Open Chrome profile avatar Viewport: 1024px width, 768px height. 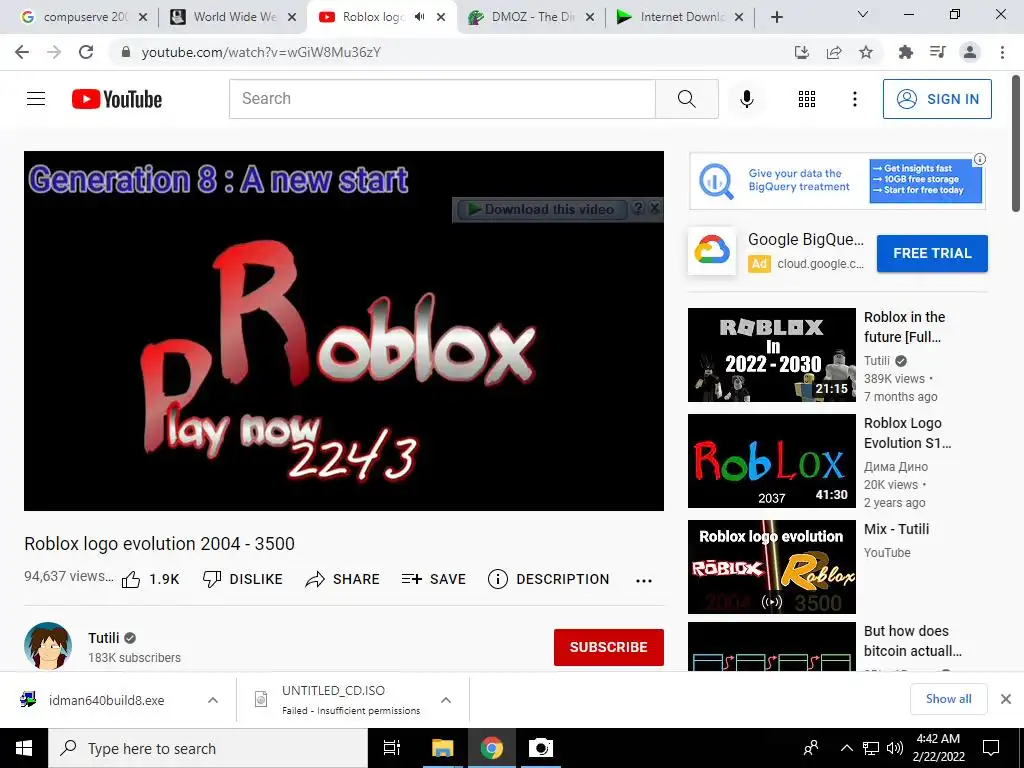(x=970, y=52)
